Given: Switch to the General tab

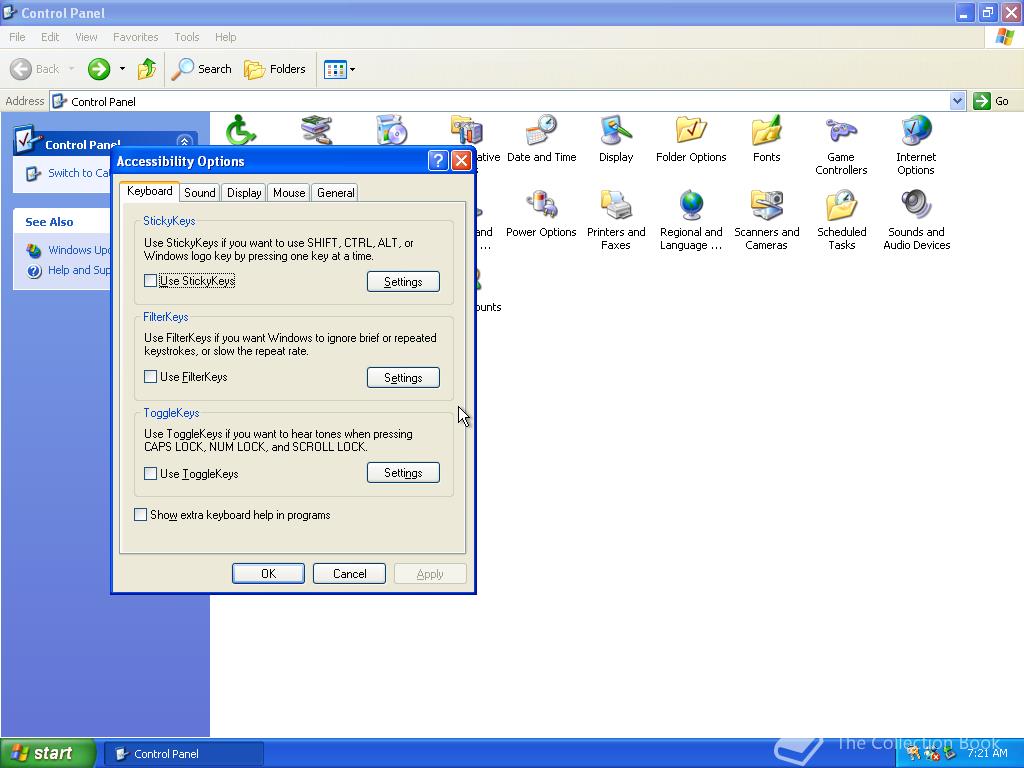Looking at the screenshot, I should [336, 193].
